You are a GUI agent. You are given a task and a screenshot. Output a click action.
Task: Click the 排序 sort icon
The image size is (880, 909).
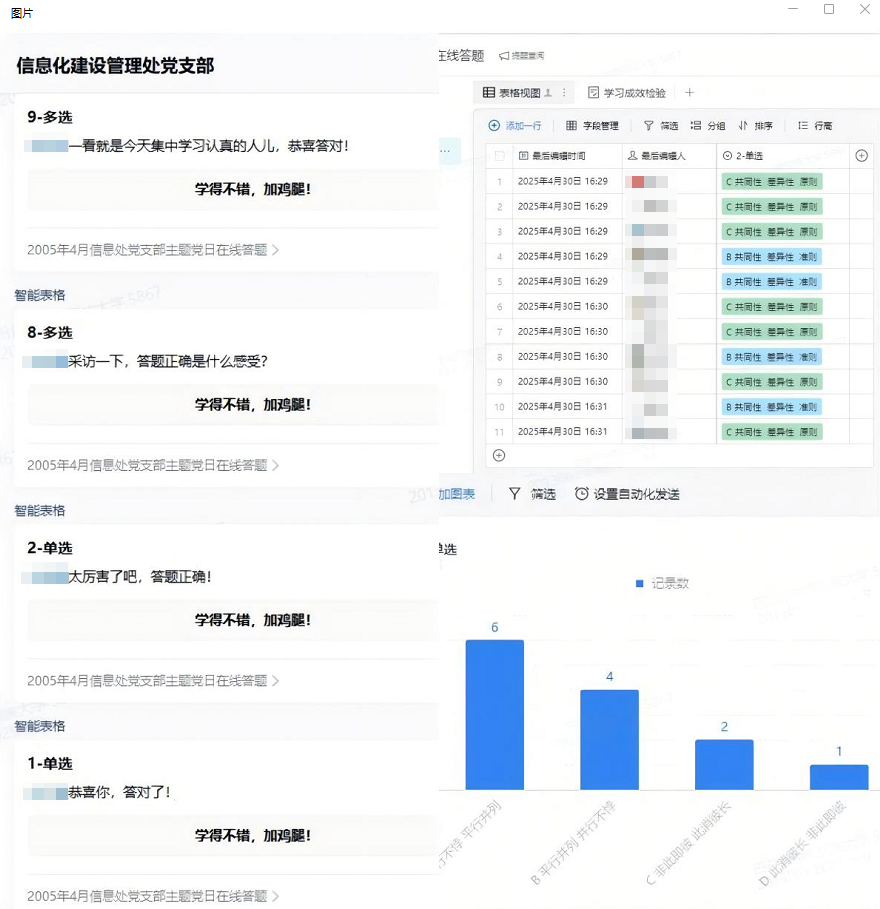pyautogui.click(x=743, y=126)
